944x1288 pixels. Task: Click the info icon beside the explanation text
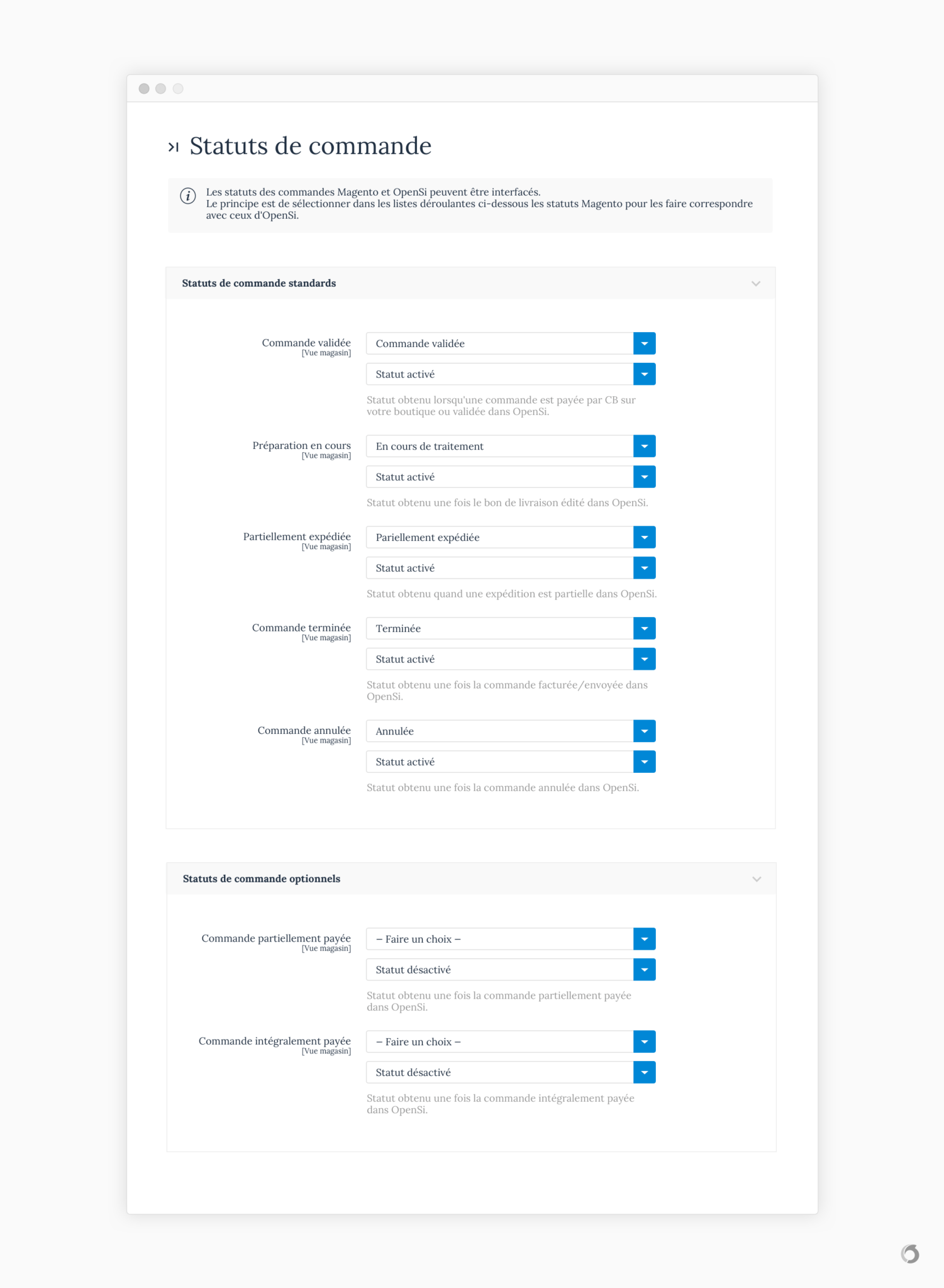[x=187, y=196]
